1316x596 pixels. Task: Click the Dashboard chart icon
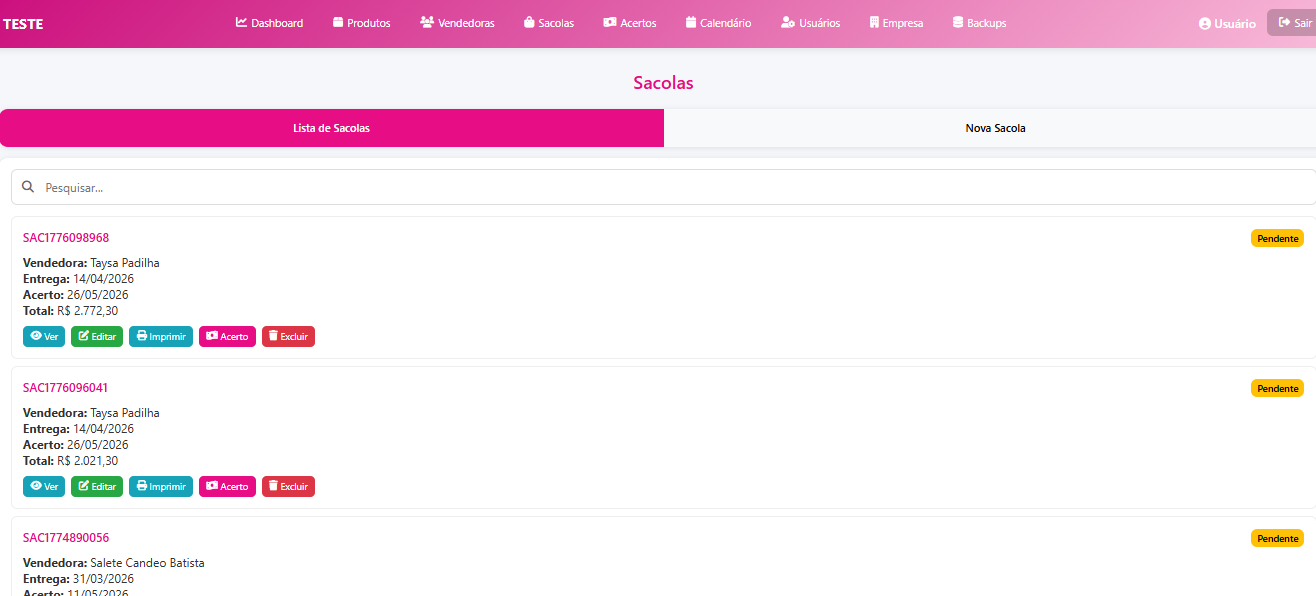[241, 22]
